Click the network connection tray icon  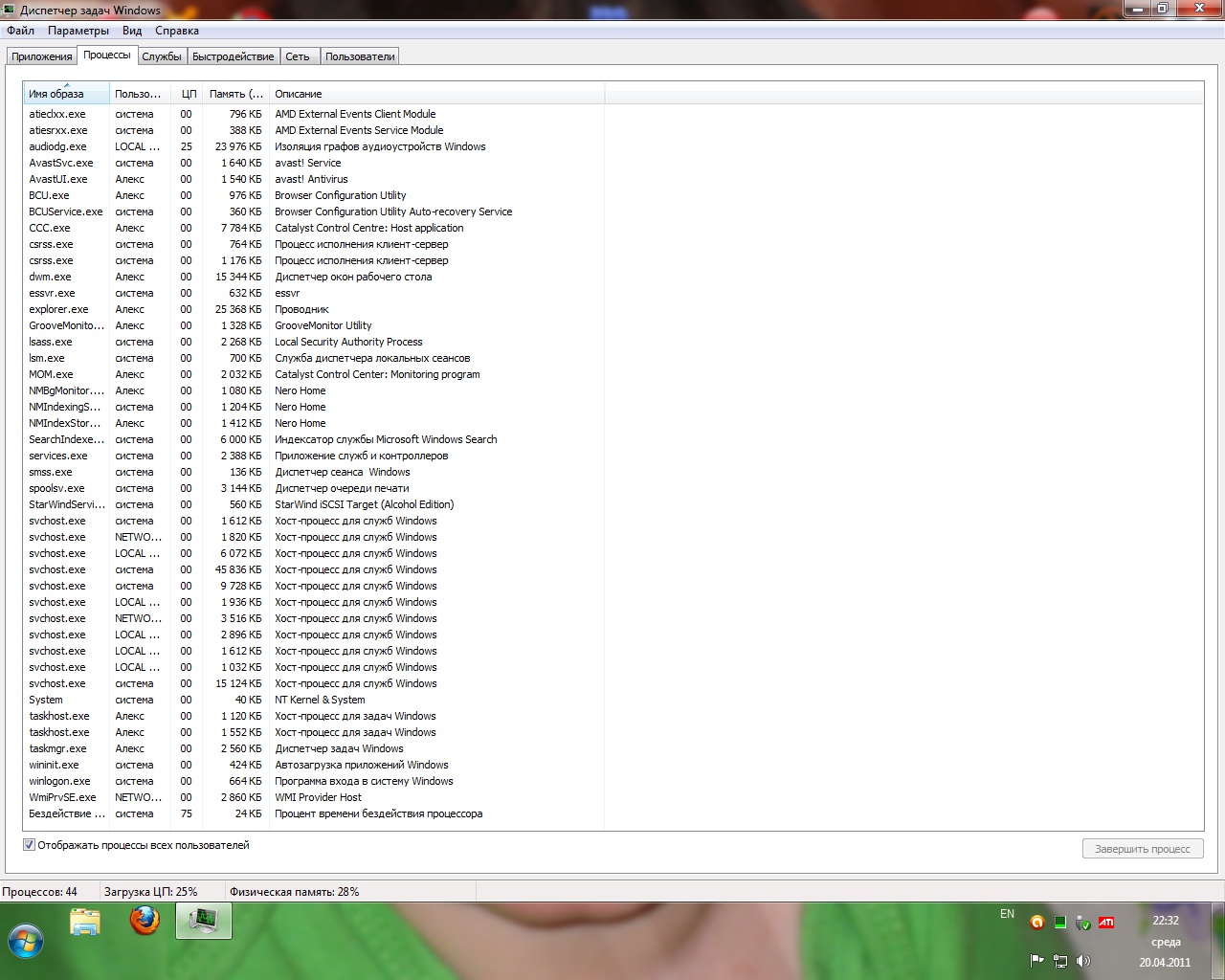coord(1060,961)
